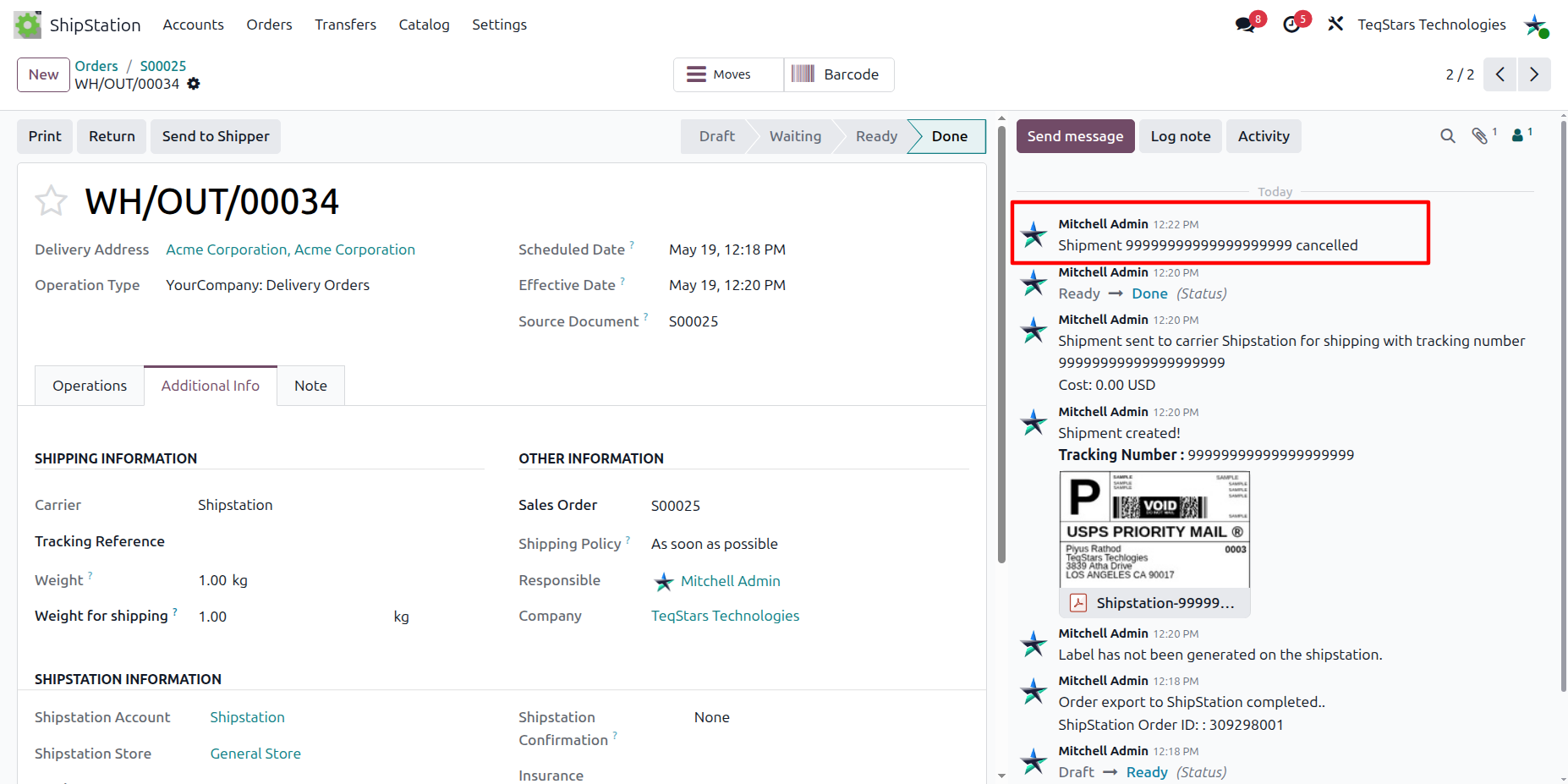The image size is (1568, 784).
Task: Toggle the favorite star beside WH/OUT/00034
Action: click(51, 201)
